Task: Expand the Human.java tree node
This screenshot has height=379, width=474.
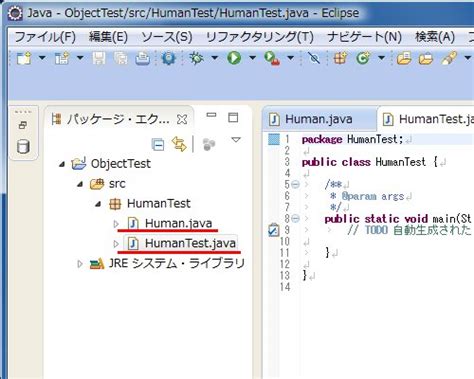Action: [116, 224]
